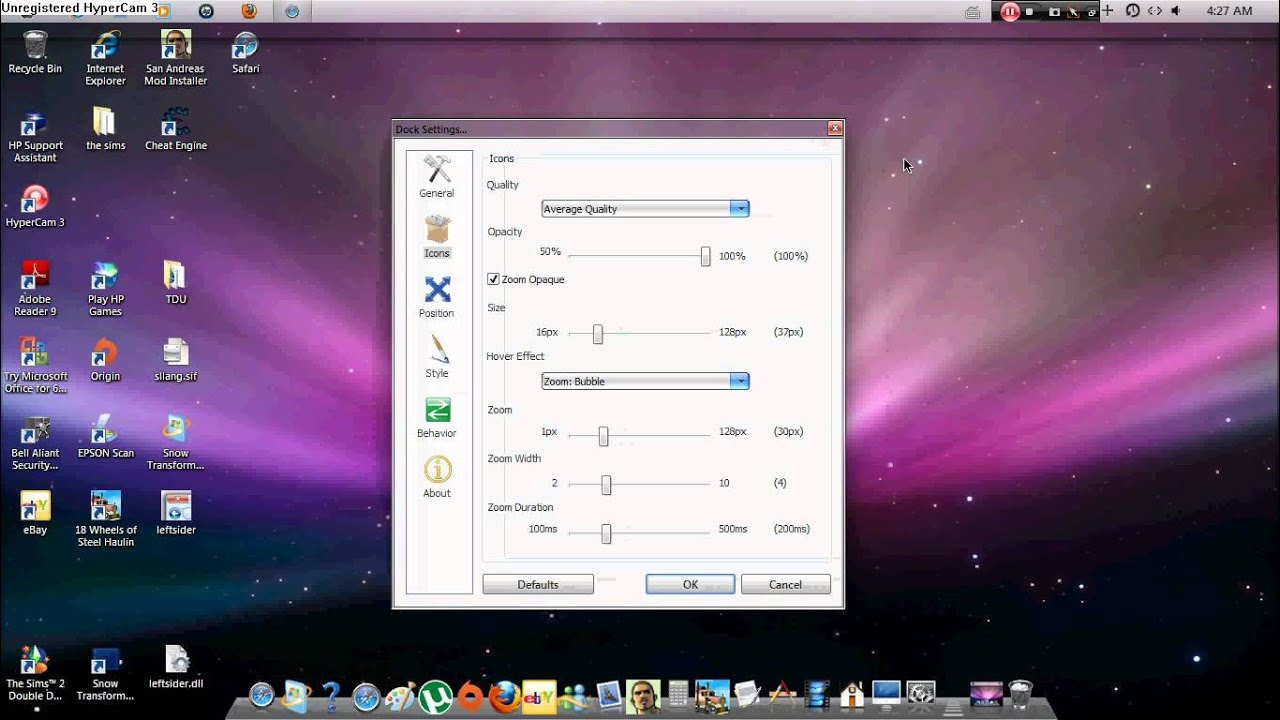Viewport: 1280px width, 720px height.
Task: Open the Position settings section
Action: (437, 297)
